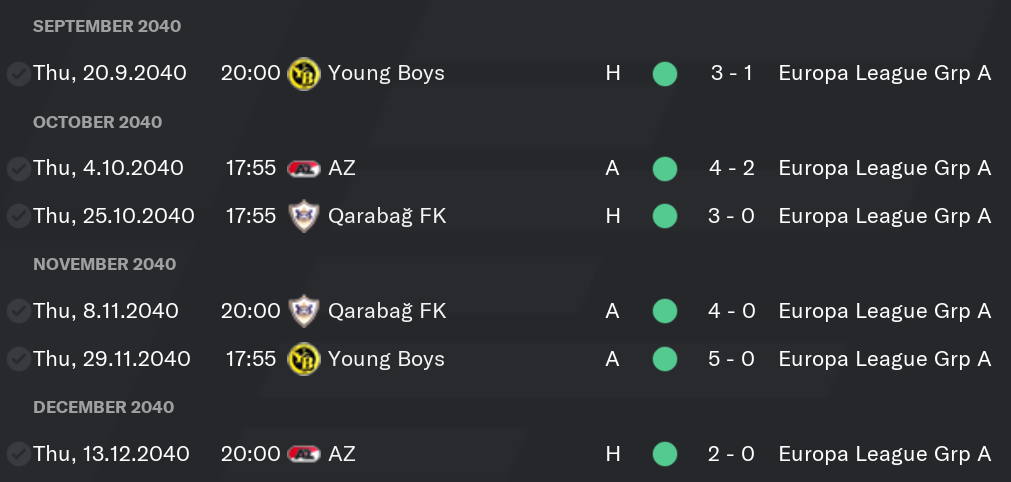Click green win indicator for 5 - 0 result
1011x482 pixels.
665,359
